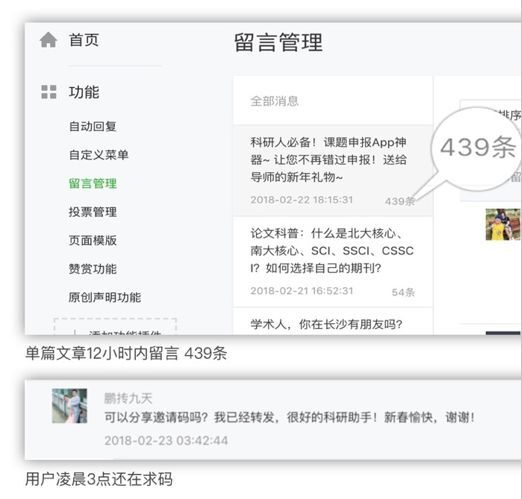
Task: Open 自定义菜单 in sidebar
Action: tap(99, 155)
